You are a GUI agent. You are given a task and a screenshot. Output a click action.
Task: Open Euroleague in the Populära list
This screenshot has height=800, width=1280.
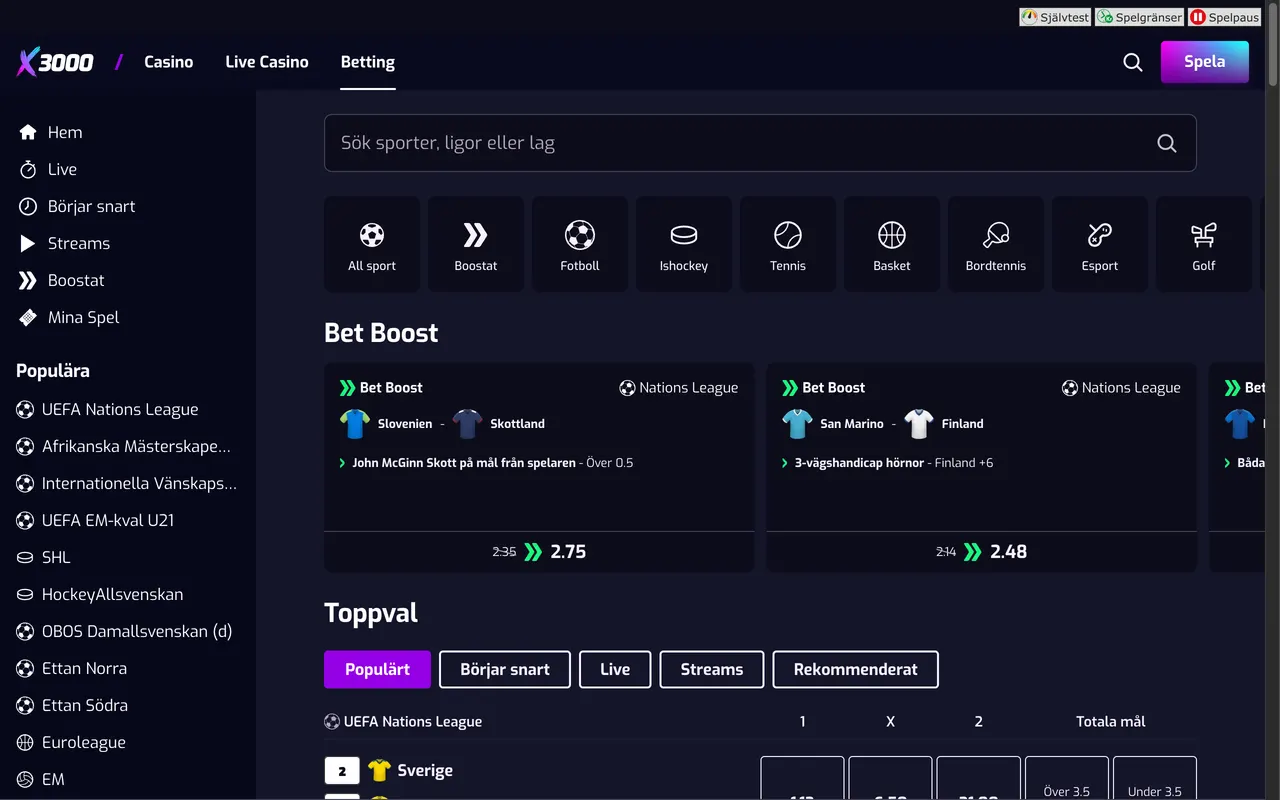coord(71,742)
